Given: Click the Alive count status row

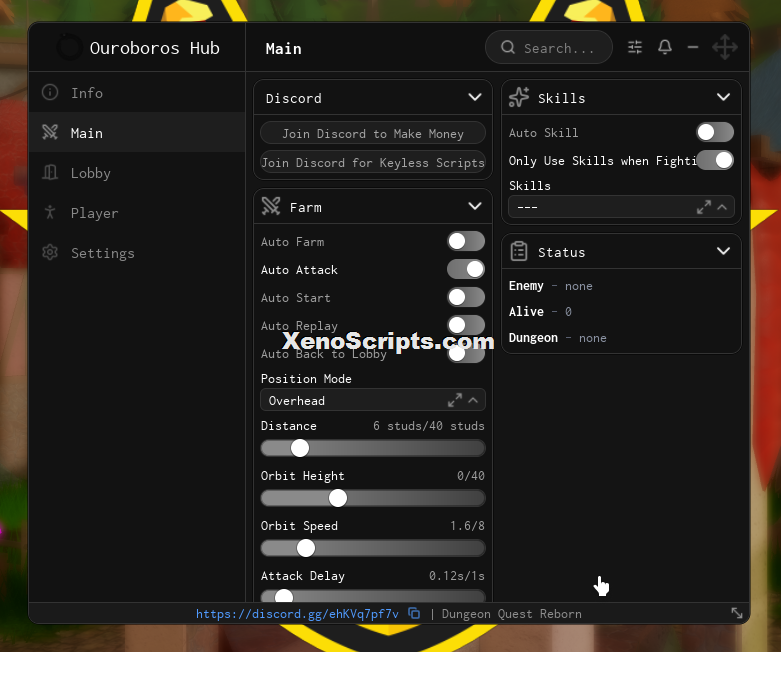Looking at the screenshot, I should pyautogui.click(x=540, y=311).
